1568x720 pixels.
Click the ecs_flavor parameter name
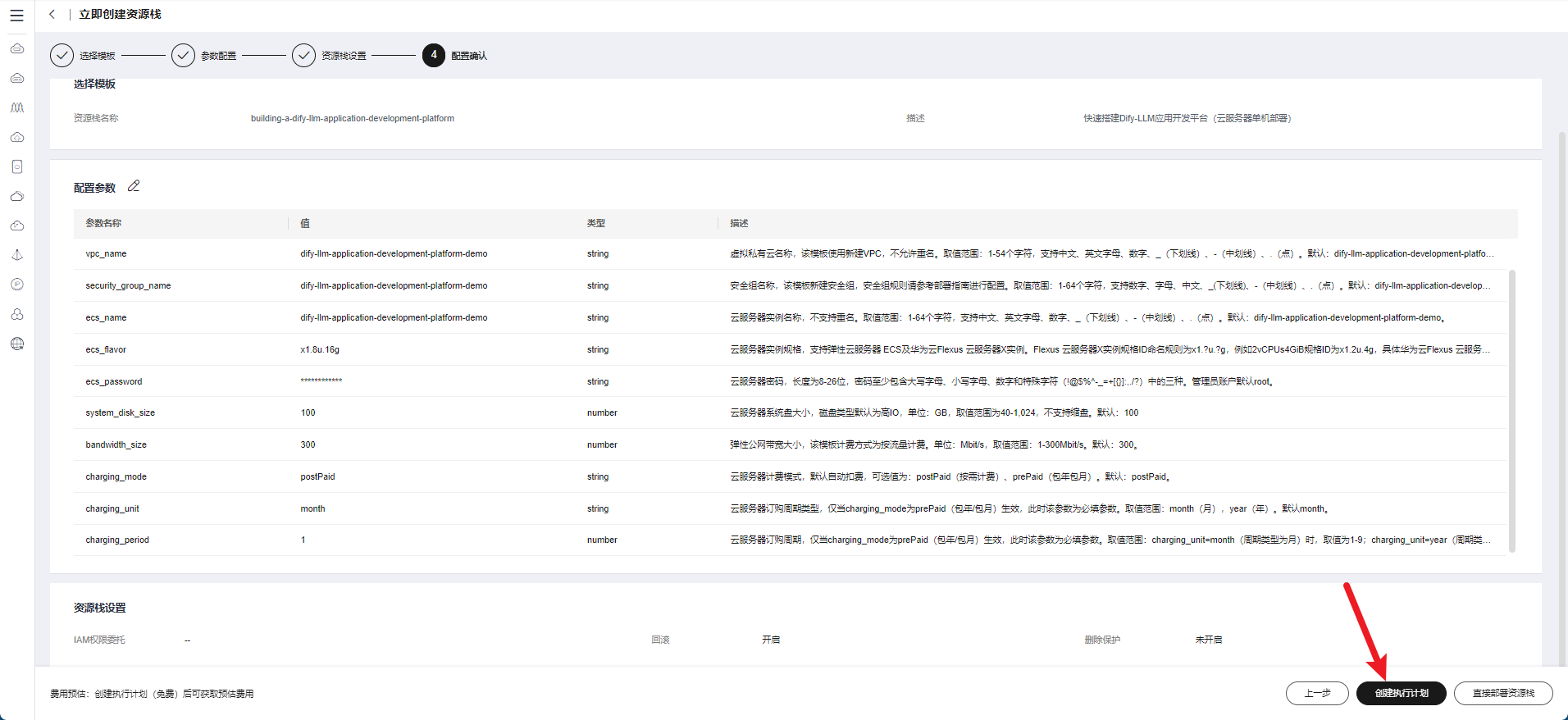coord(106,350)
